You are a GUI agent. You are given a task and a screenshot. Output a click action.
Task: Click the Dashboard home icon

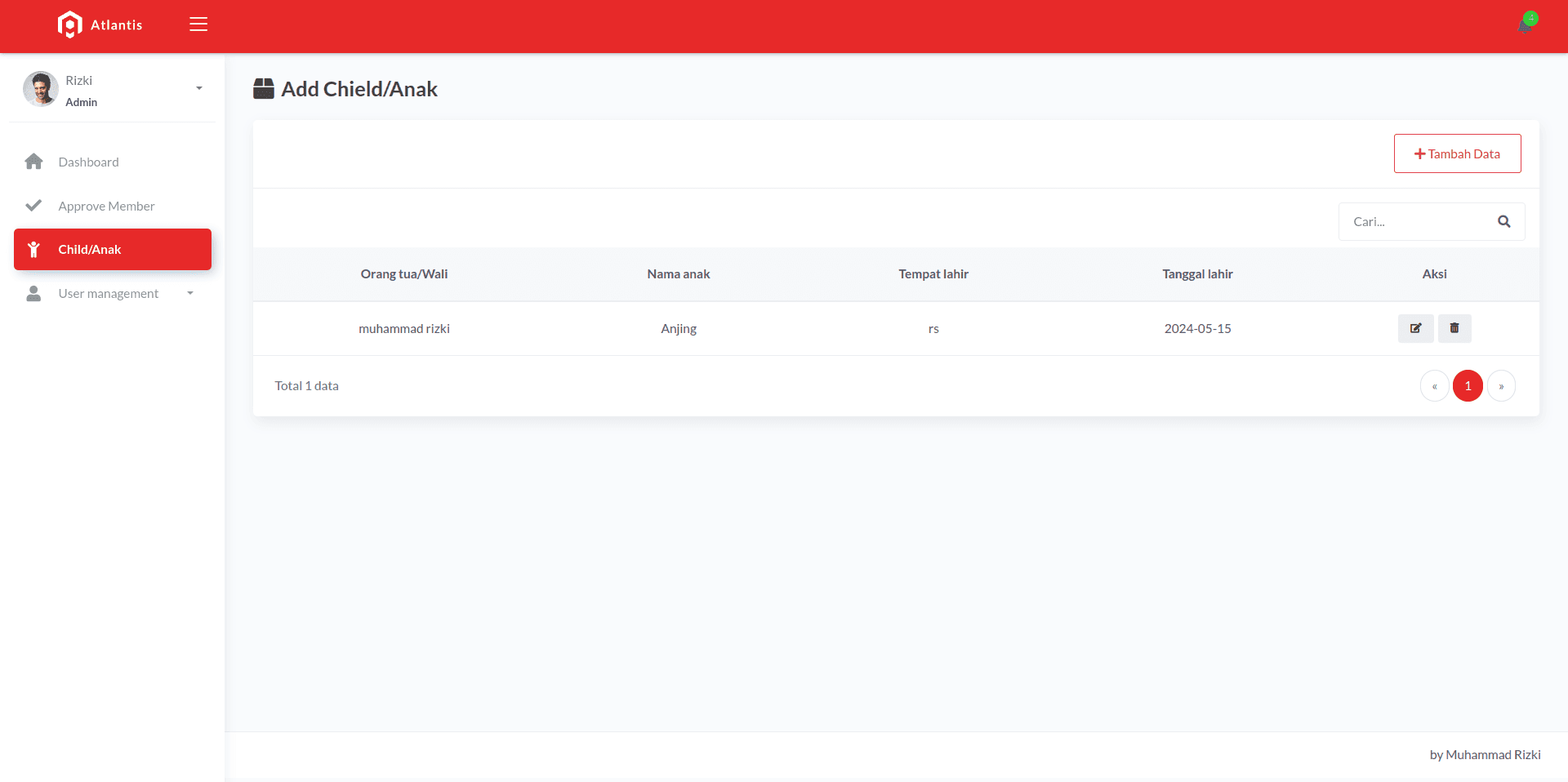click(33, 162)
